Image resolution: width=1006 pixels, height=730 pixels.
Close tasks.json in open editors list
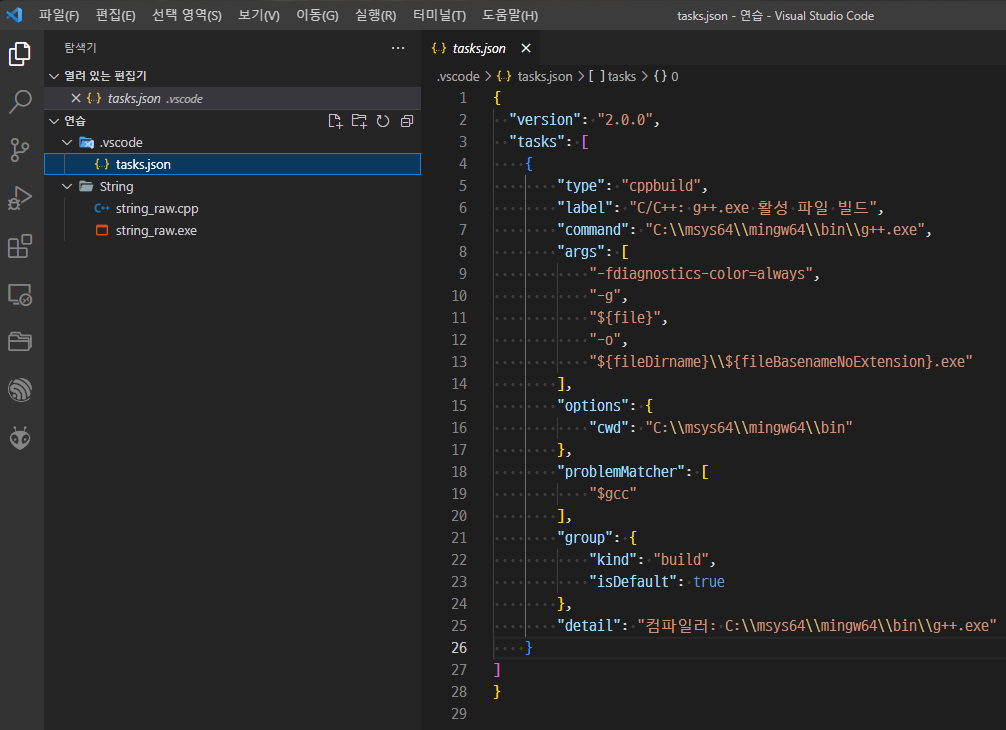pos(76,98)
